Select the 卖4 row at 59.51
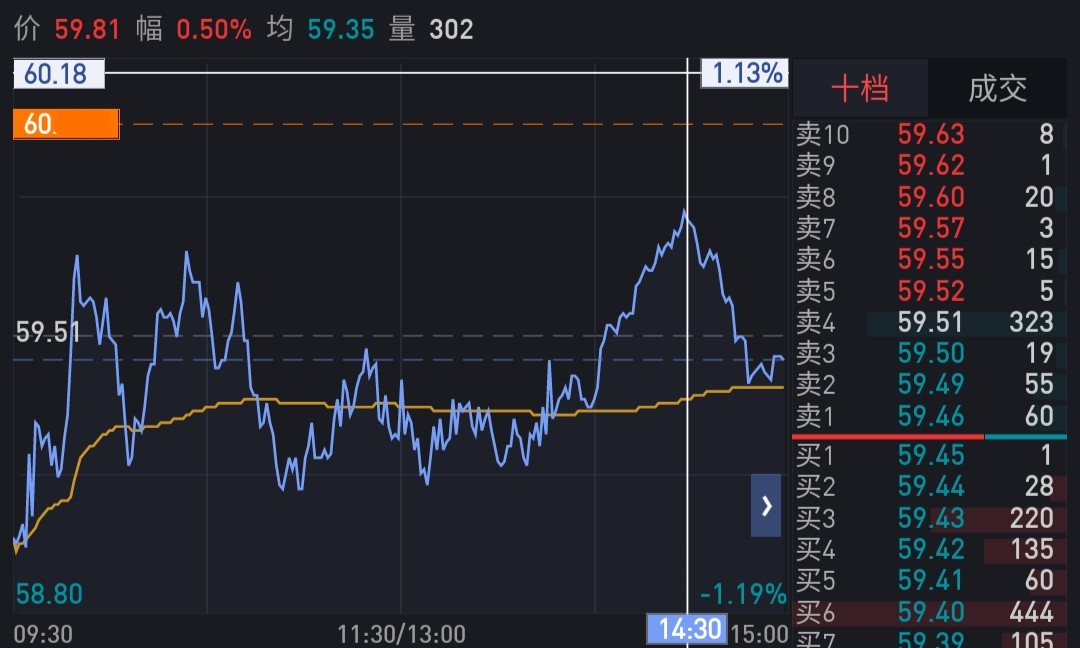Image resolution: width=1080 pixels, height=648 pixels. click(928, 322)
